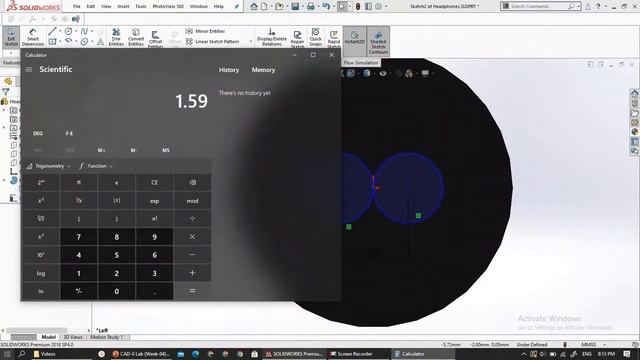640x360 pixels.
Task: Expand the Line tool dropdown arrow
Action: [x=60, y=31]
